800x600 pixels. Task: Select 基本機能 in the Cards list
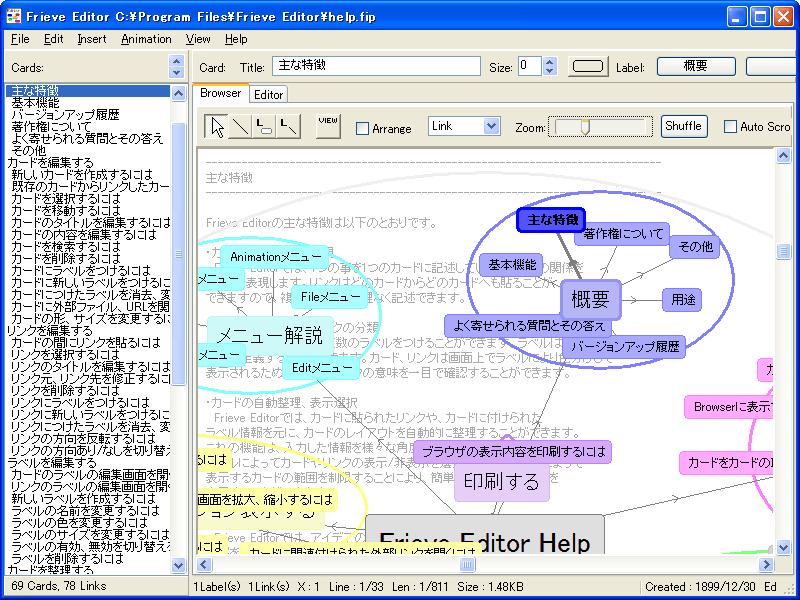35,103
